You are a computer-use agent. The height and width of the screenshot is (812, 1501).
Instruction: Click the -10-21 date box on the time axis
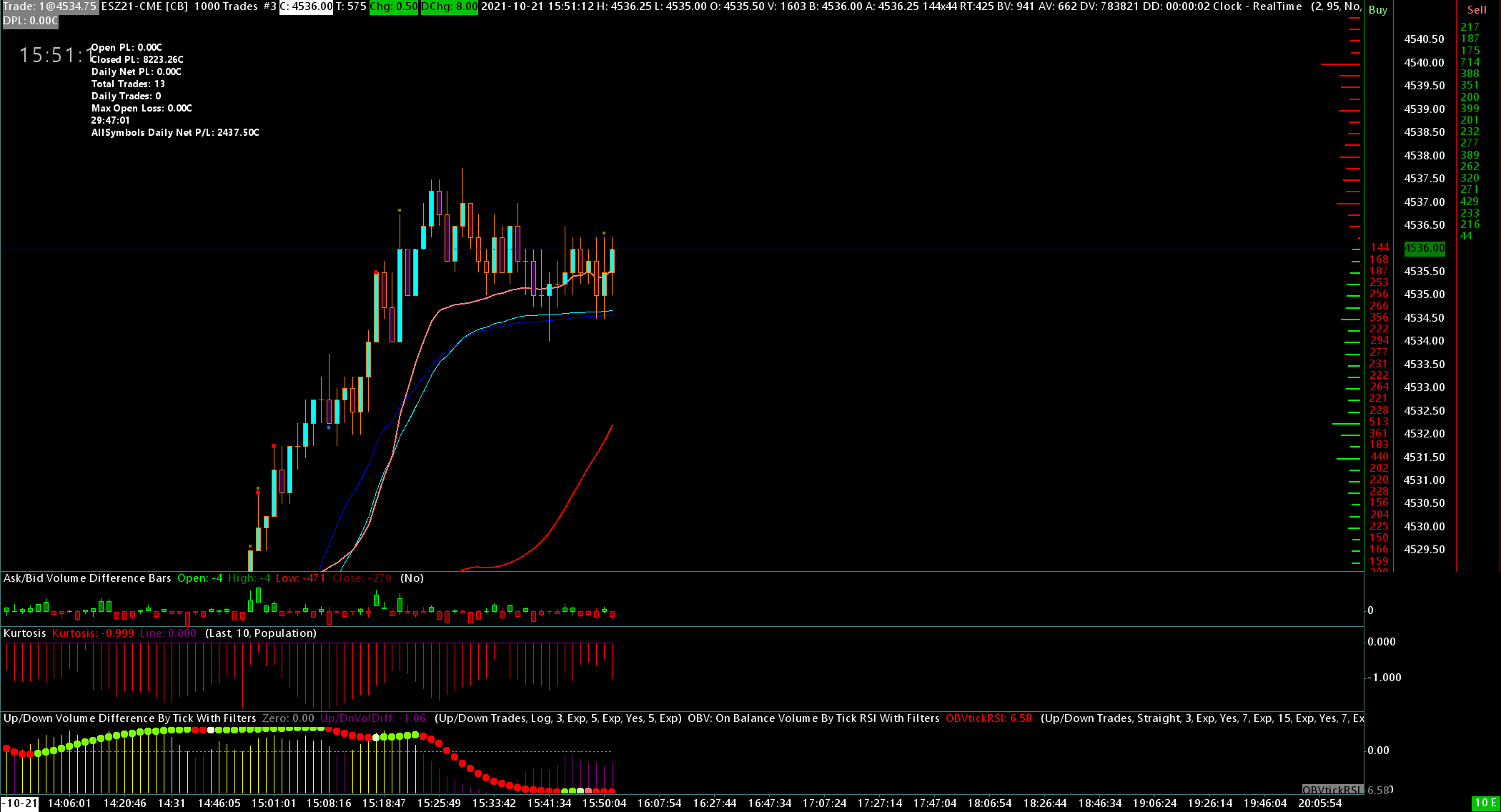(x=19, y=803)
